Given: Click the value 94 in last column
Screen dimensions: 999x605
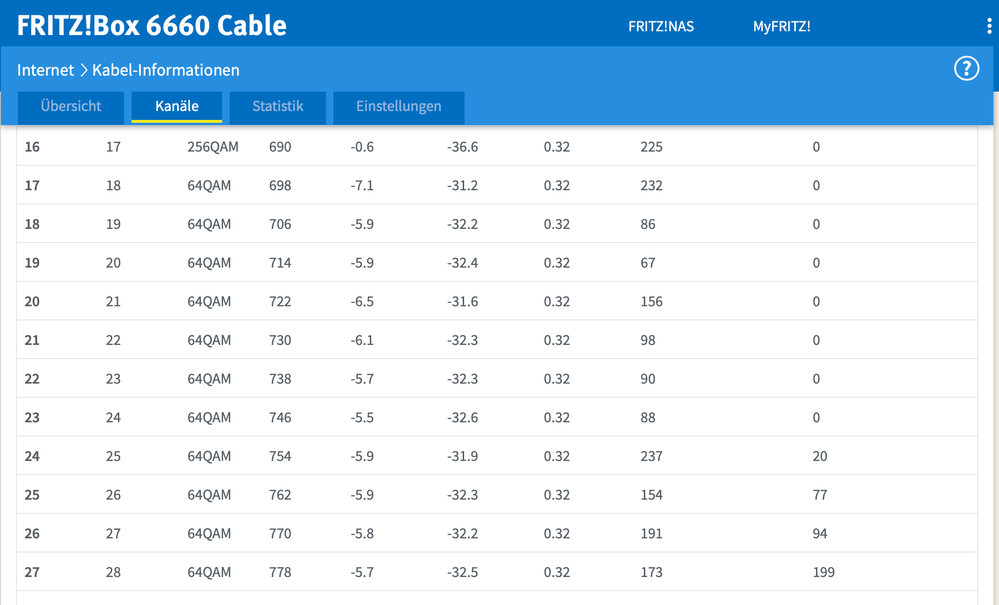Looking at the screenshot, I should (x=820, y=534).
